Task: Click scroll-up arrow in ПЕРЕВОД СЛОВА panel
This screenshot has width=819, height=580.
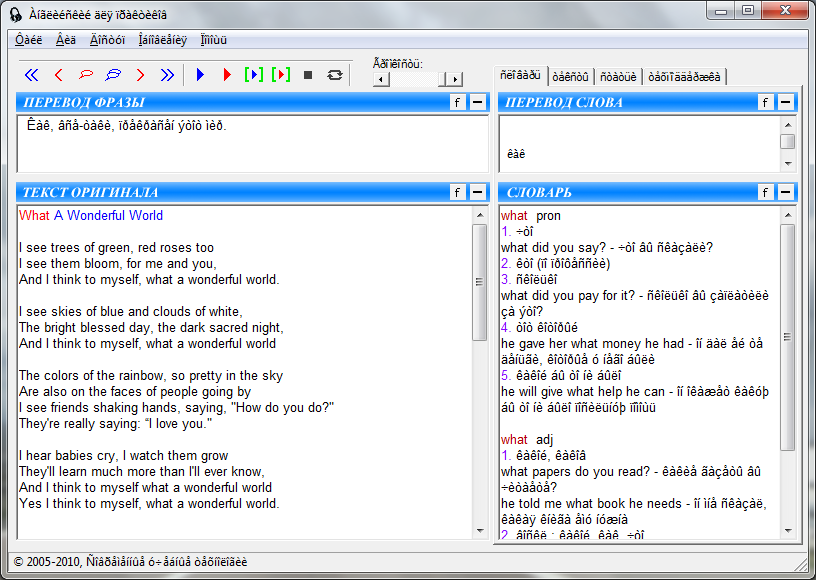Action: 788,125
